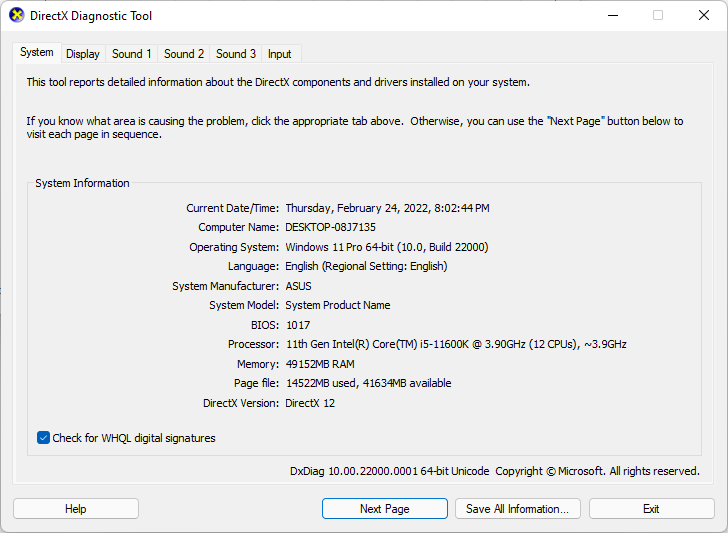
Task: Open the Display tab
Action: click(x=83, y=54)
